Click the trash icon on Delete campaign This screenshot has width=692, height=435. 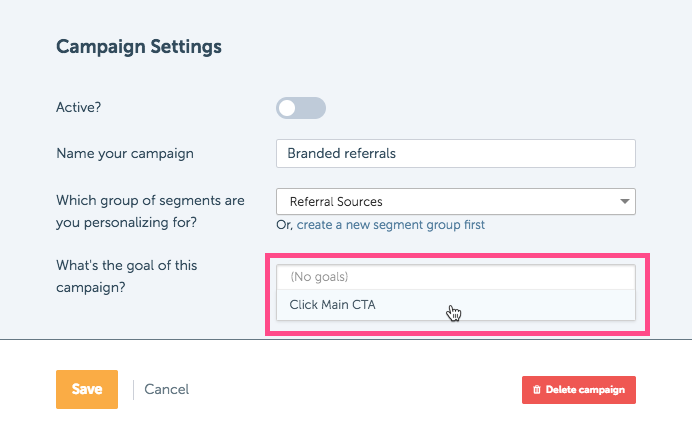pyautogui.click(x=537, y=390)
